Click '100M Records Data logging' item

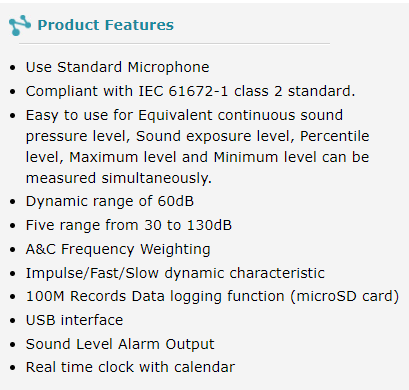click(x=155, y=296)
